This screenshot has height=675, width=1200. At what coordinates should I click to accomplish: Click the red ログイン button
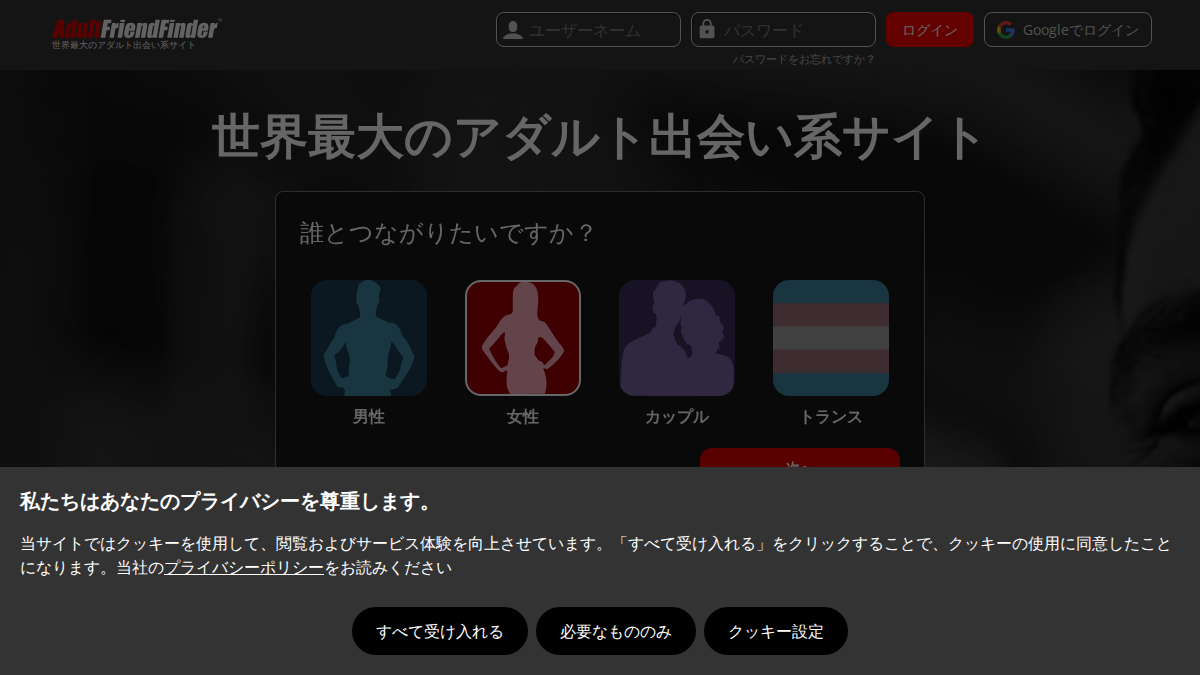tap(930, 30)
